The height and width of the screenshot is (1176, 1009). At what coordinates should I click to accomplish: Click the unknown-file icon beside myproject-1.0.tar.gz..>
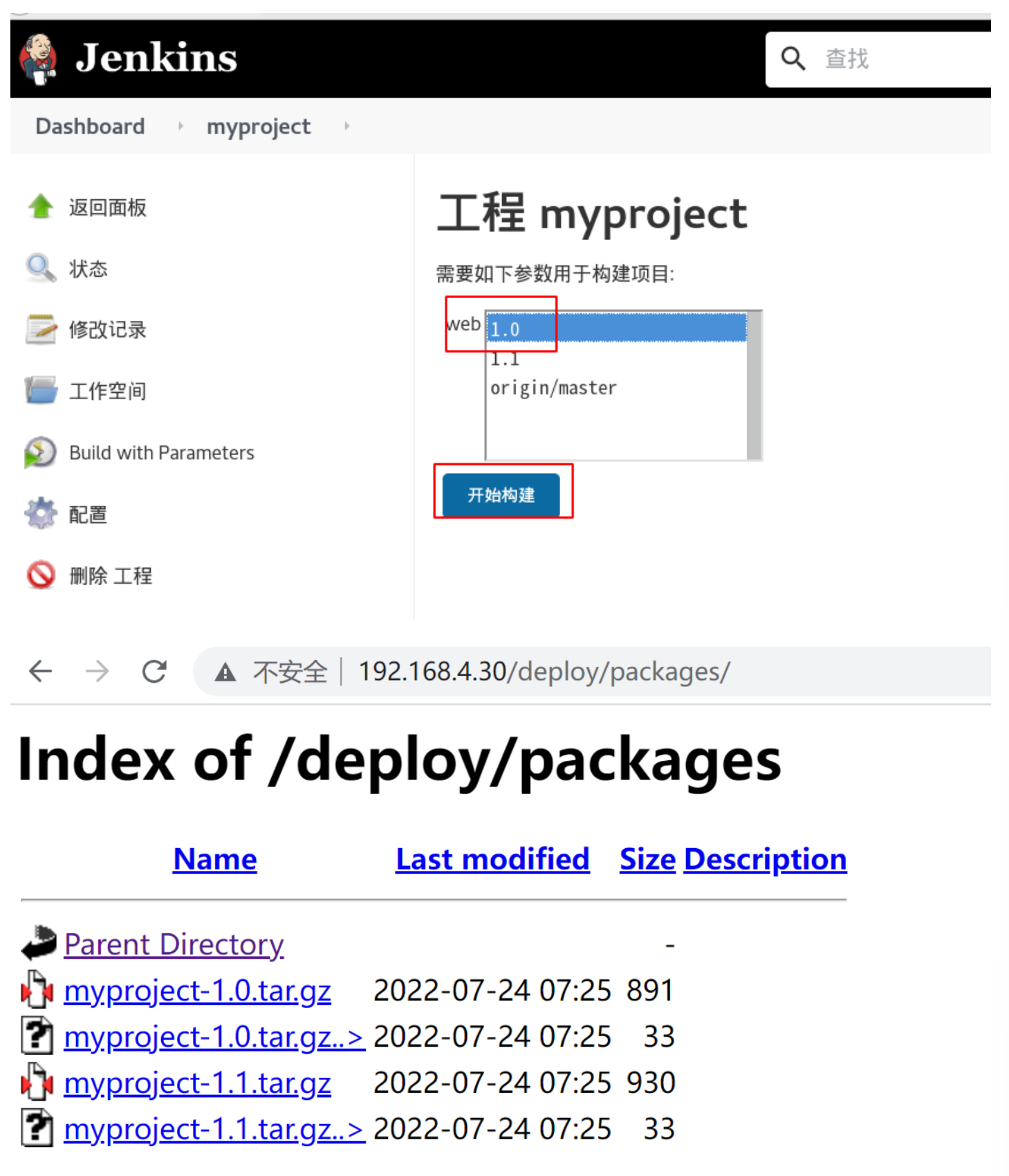[37, 1036]
